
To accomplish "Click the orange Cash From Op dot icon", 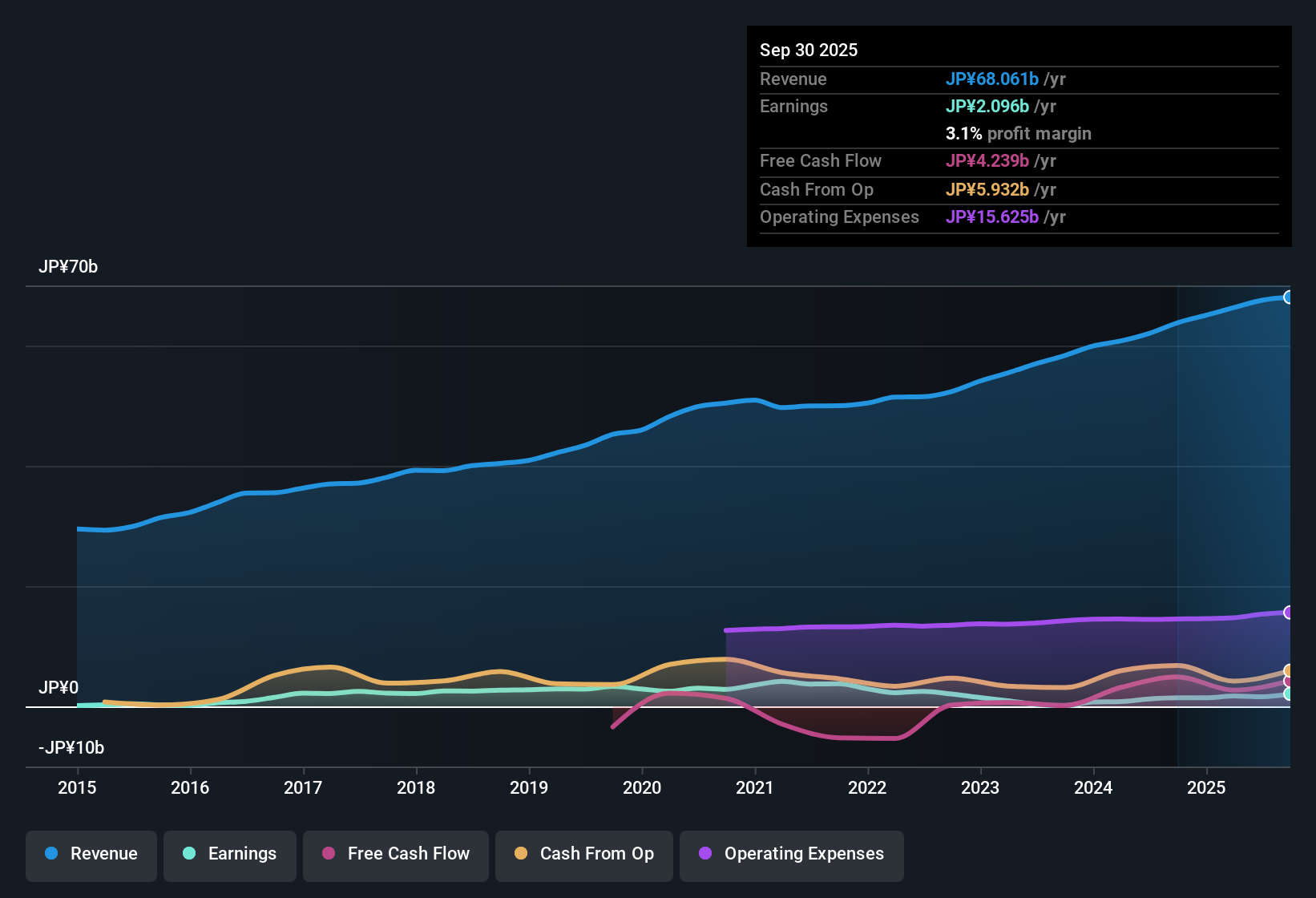I will pos(521,854).
